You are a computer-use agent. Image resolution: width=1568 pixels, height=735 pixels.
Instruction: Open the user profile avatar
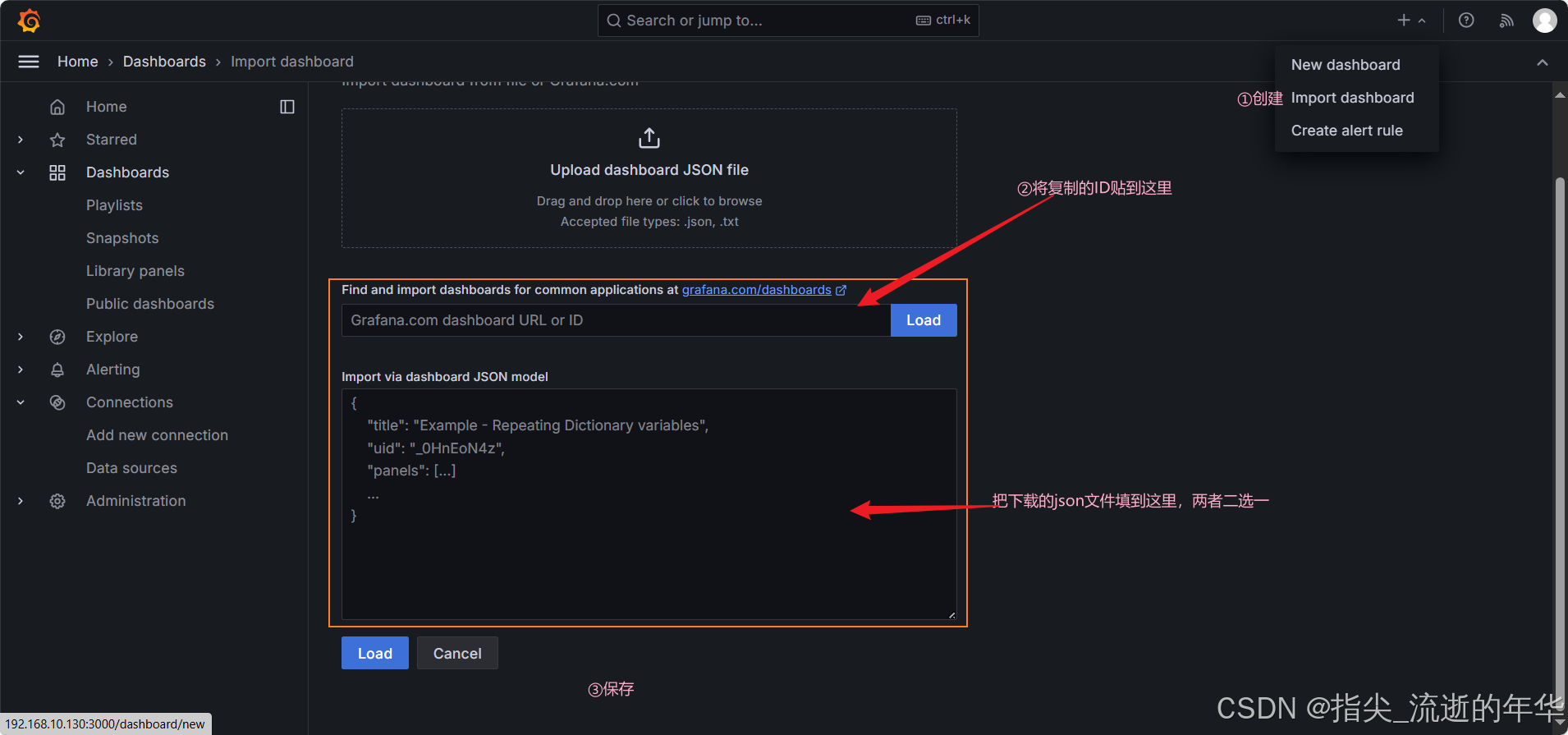(1545, 21)
